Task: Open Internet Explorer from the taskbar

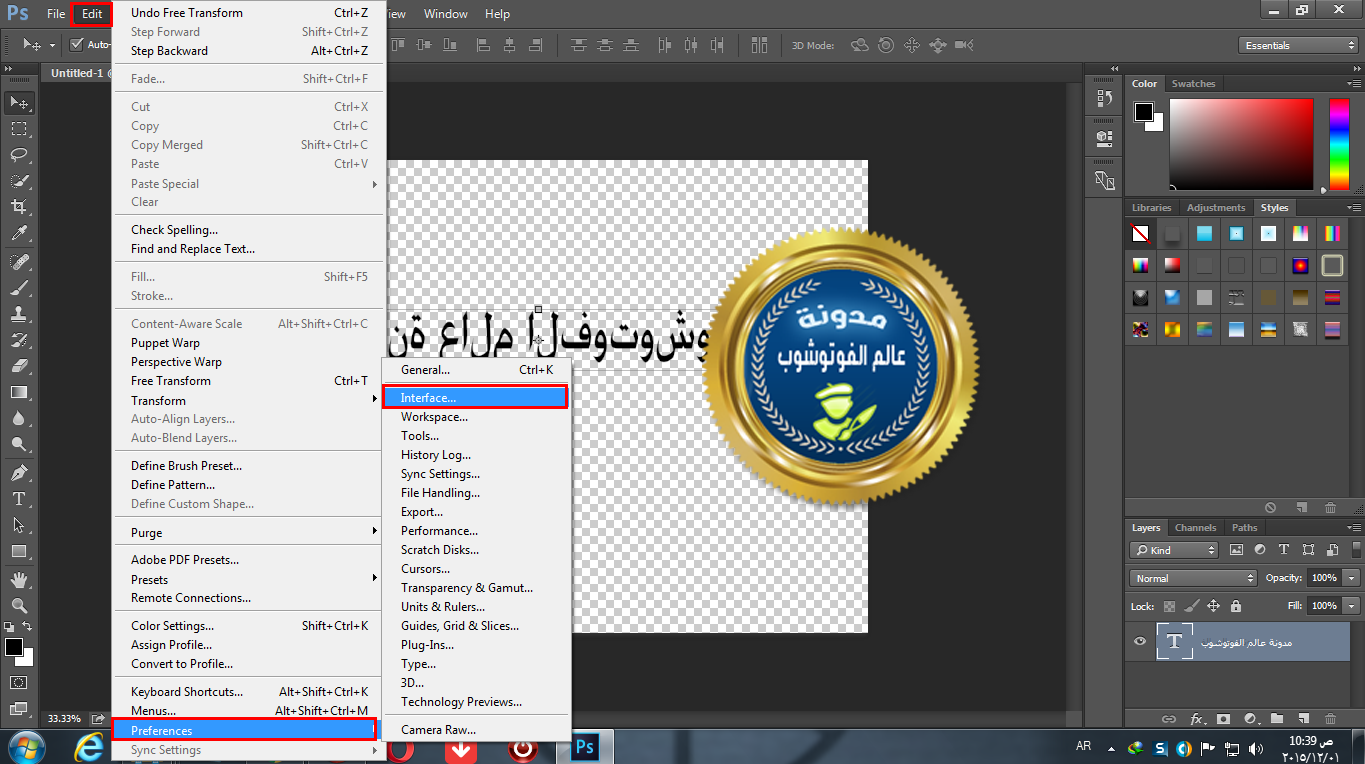Action: [x=91, y=747]
